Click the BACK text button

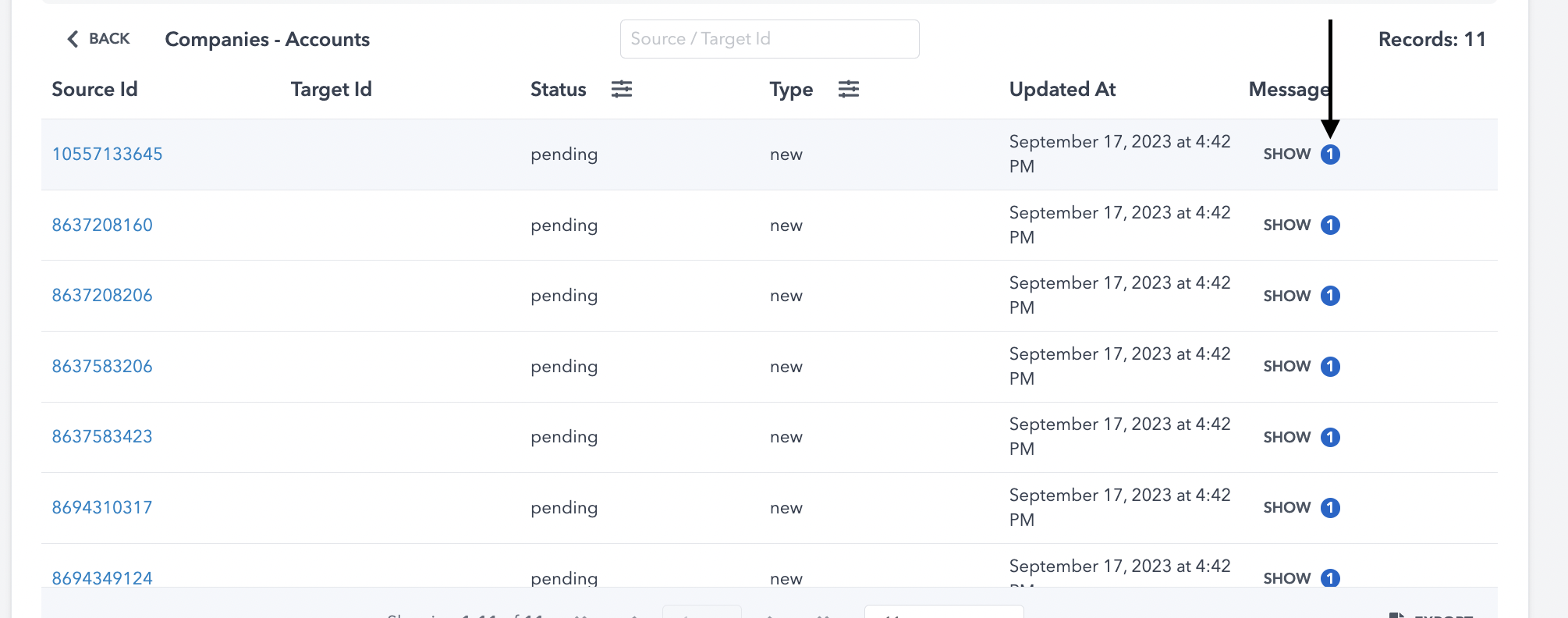(x=109, y=39)
